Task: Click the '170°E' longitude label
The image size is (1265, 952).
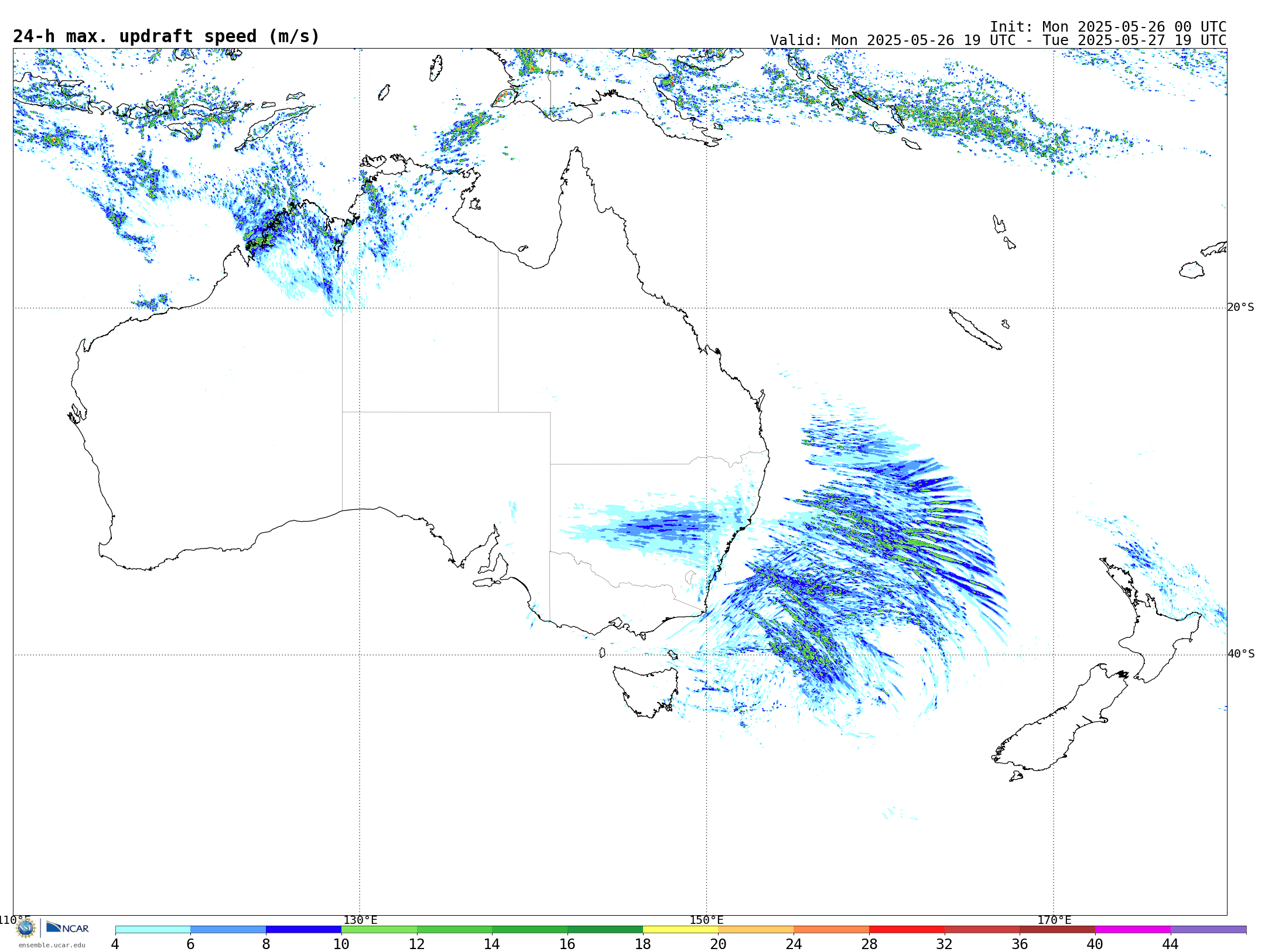Action: [x=1054, y=920]
